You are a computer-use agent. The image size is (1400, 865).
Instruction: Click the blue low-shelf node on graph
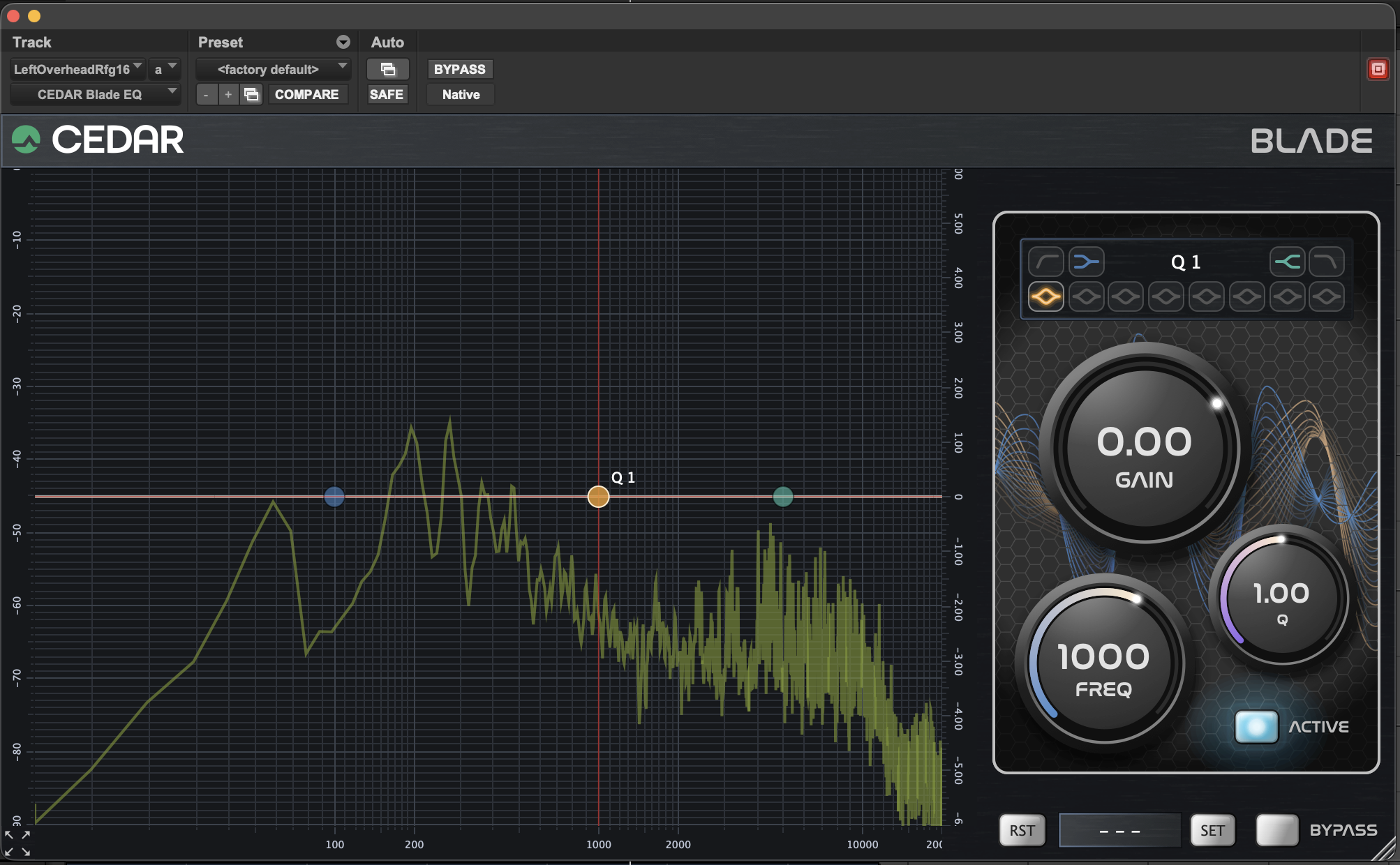[334, 497]
